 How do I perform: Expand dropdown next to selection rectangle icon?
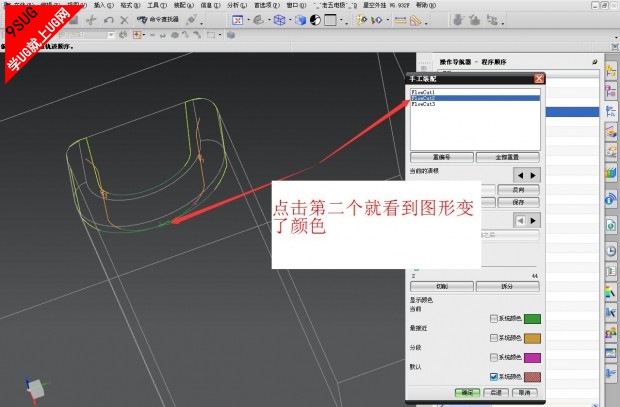click(219, 35)
